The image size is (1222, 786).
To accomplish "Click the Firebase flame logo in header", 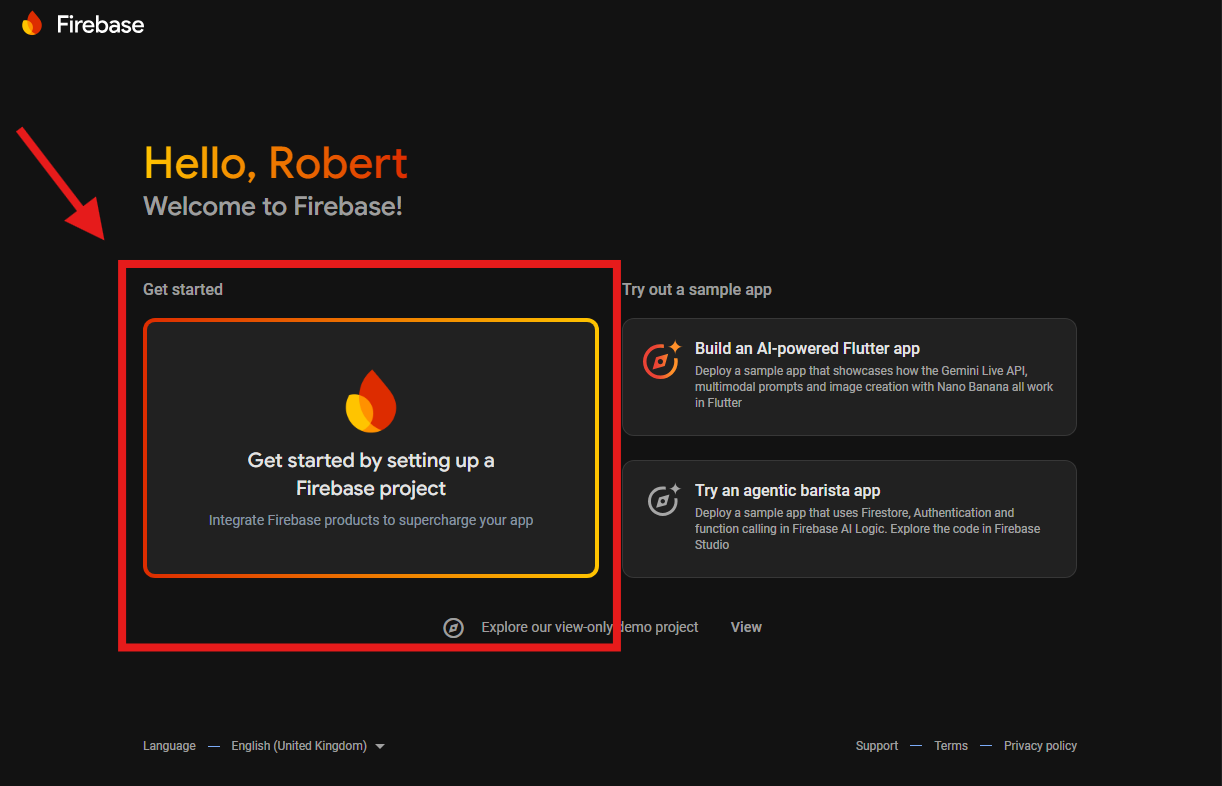I will click(x=32, y=24).
